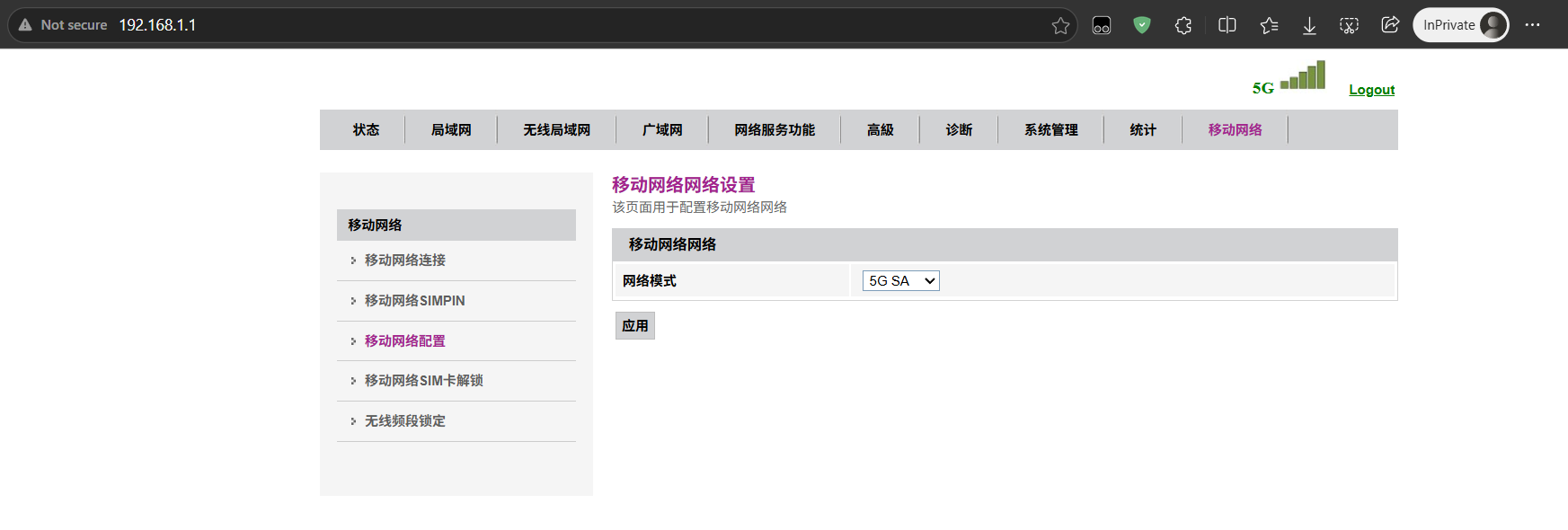Select 移动网络SIMPIN in sidebar
This screenshot has width=1568, height=530.
[x=414, y=301]
